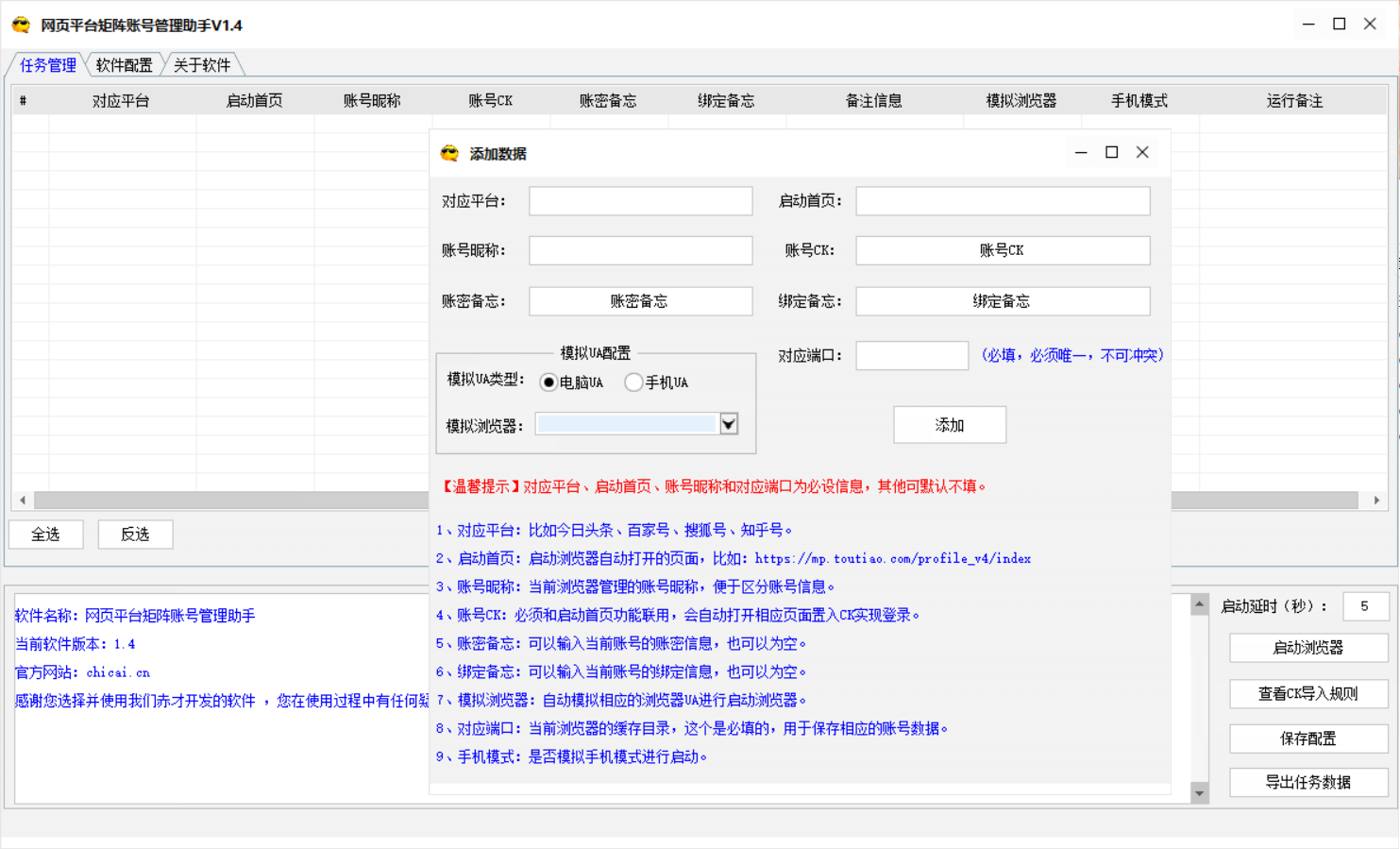Screen dimensions: 1400x849
Task: Minimize the 添加数据 dialog
Action: (1081, 152)
